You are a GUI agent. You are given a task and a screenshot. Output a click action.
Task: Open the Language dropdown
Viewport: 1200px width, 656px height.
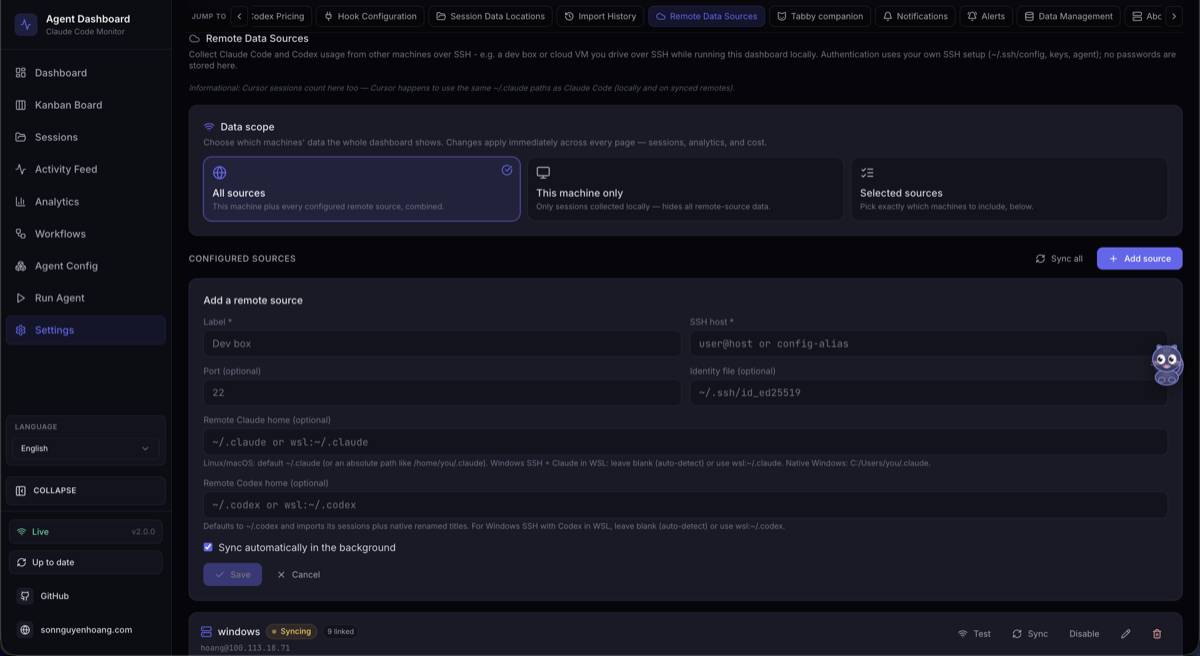85,449
